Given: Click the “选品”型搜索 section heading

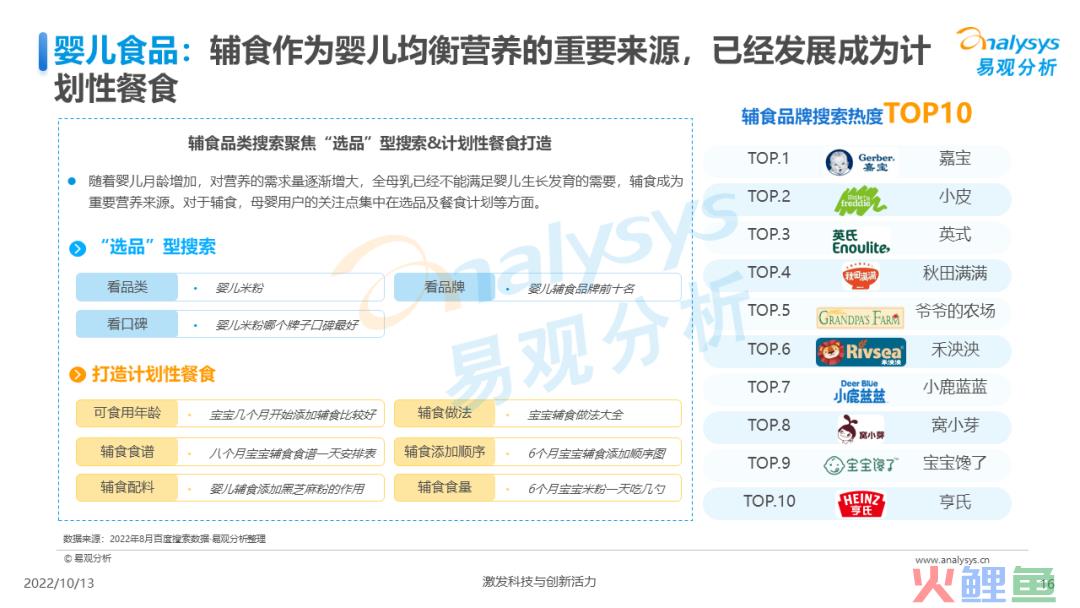Looking at the screenshot, I should [x=158, y=247].
